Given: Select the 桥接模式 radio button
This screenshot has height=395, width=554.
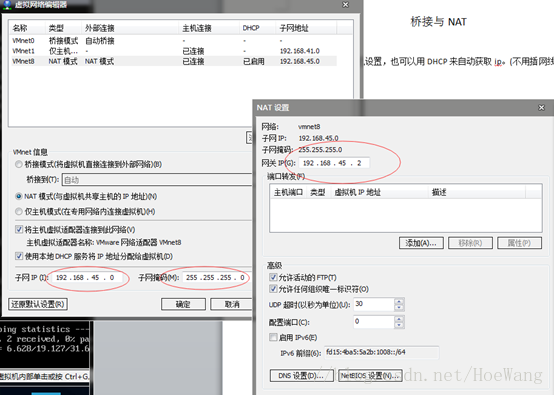Looking at the screenshot, I should point(19,164).
